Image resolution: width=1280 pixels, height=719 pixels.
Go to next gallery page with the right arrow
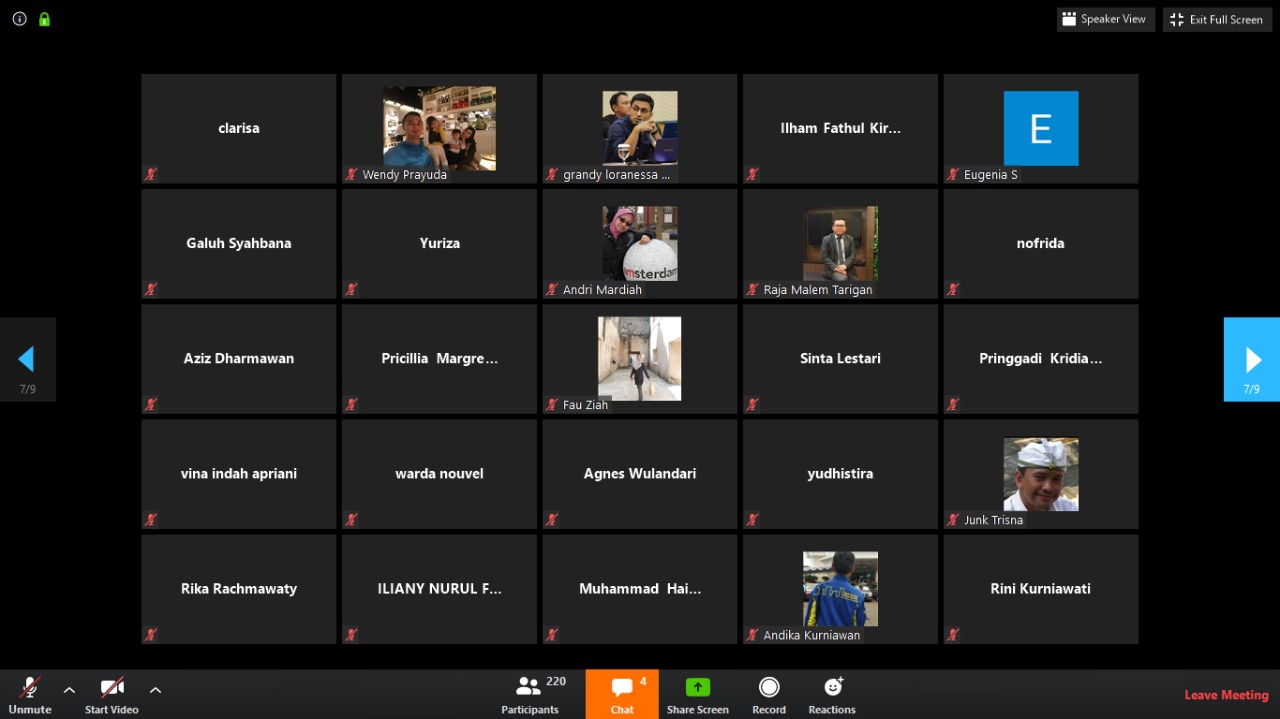coord(1251,360)
